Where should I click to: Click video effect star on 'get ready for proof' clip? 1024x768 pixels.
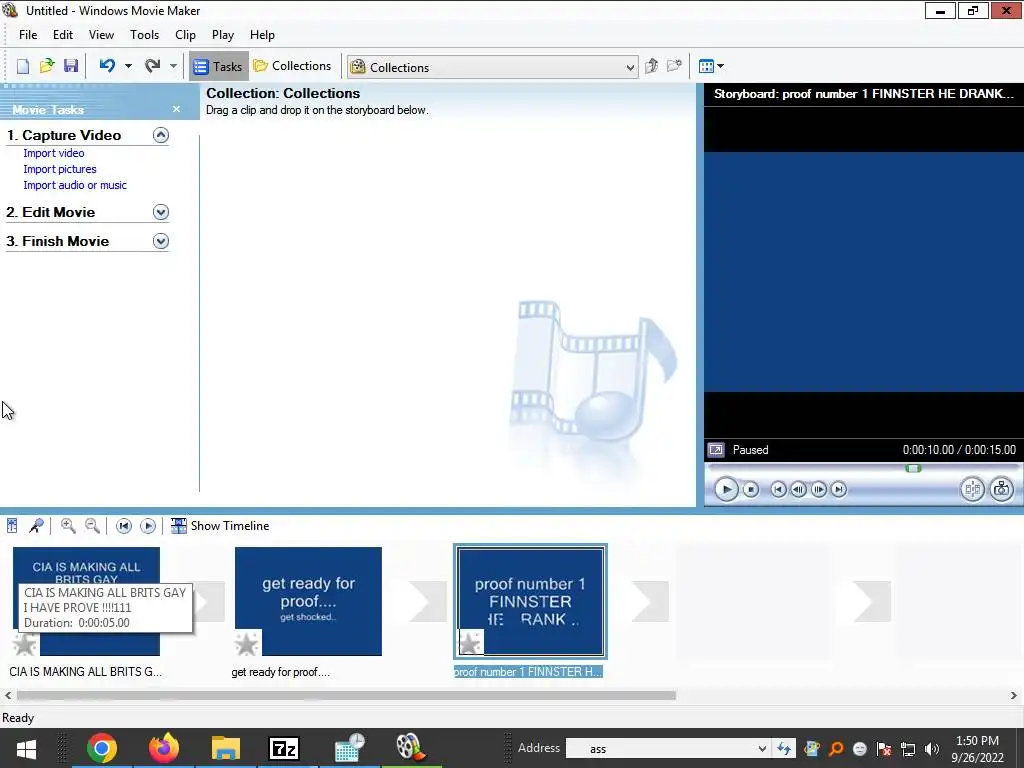tap(247, 644)
